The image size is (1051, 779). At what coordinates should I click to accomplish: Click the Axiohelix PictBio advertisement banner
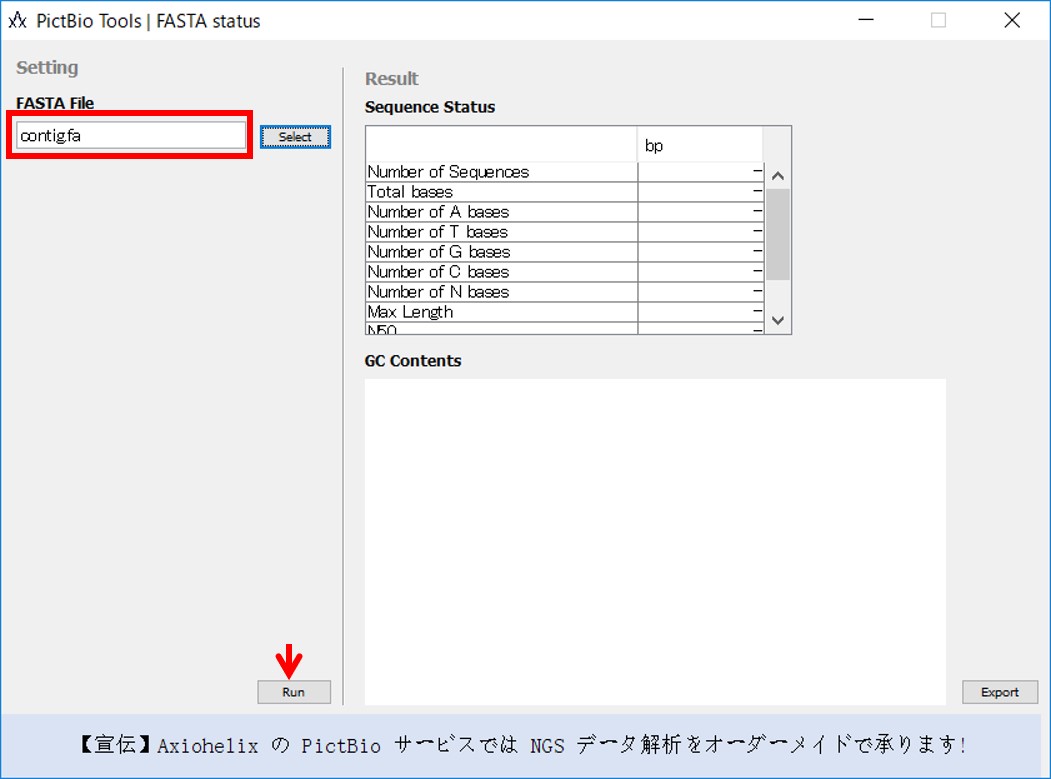pyautogui.click(x=524, y=746)
